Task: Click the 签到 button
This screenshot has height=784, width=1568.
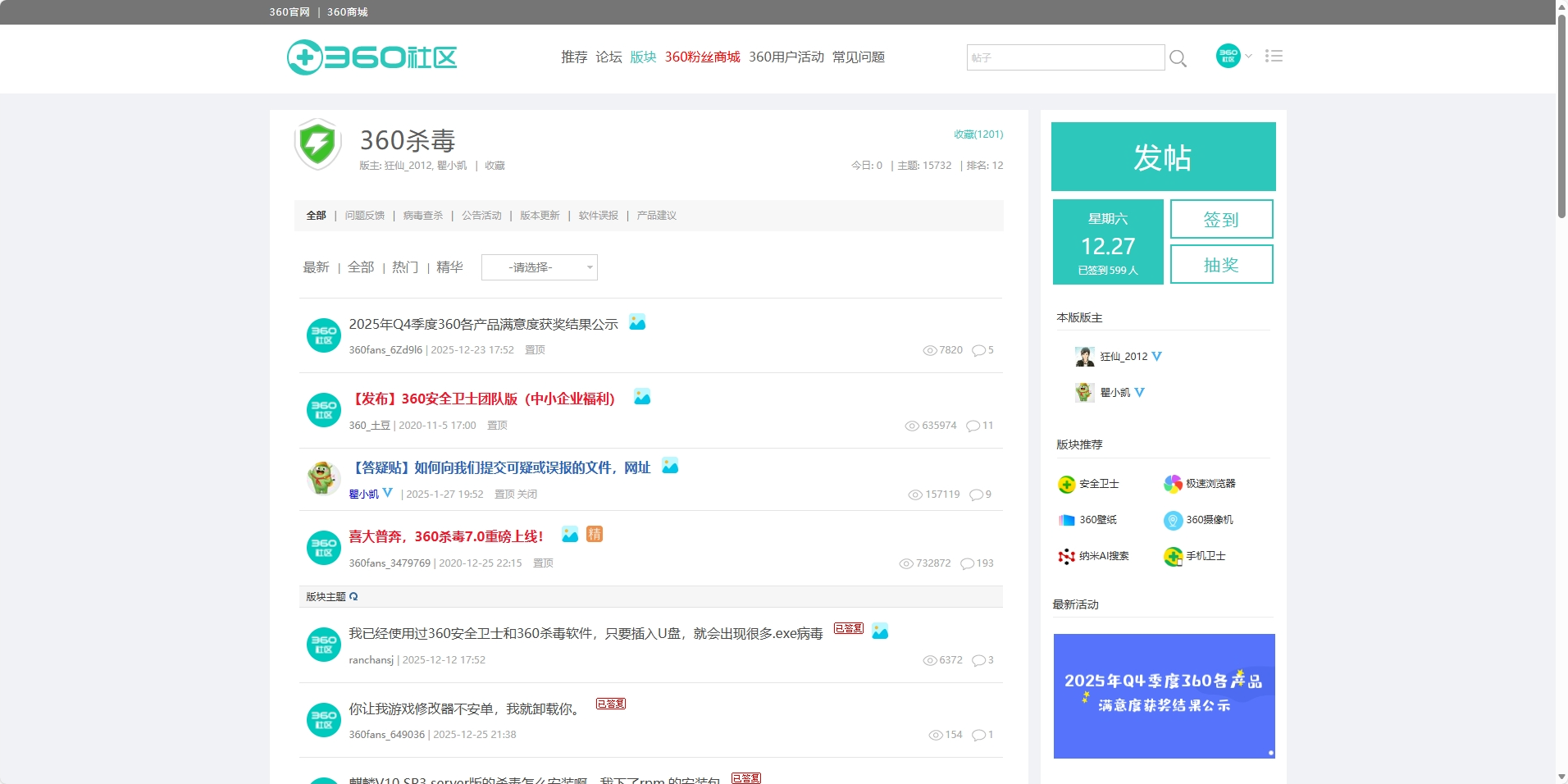Action: point(1221,219)
